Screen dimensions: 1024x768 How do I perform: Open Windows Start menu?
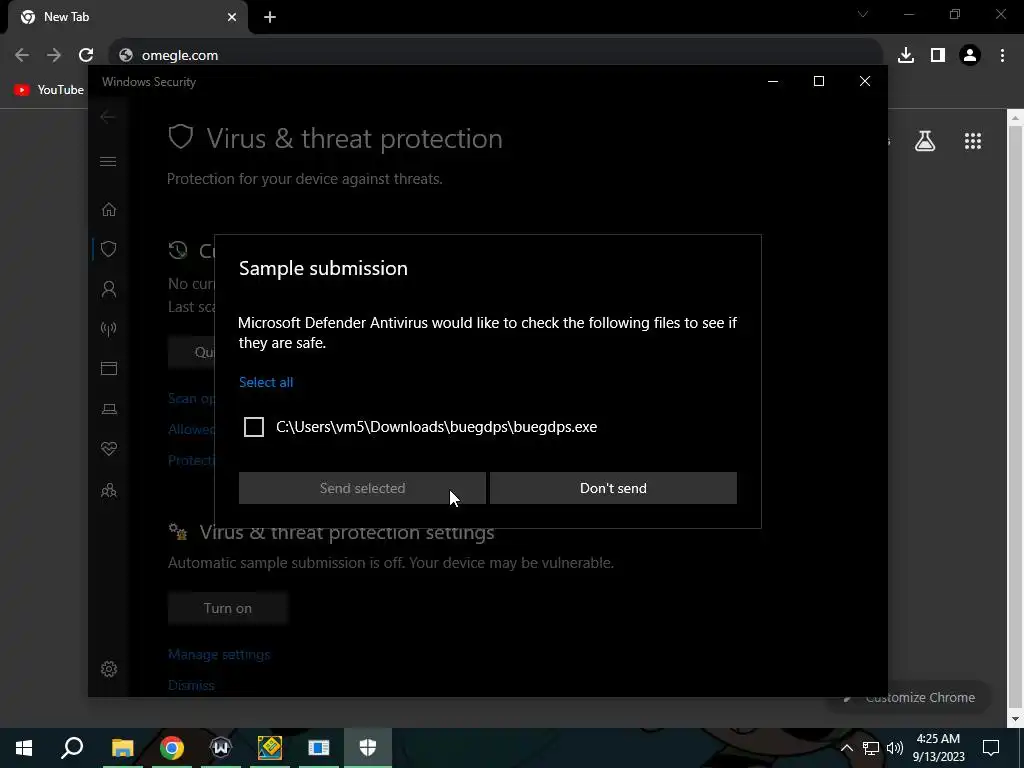coord(24,748)
